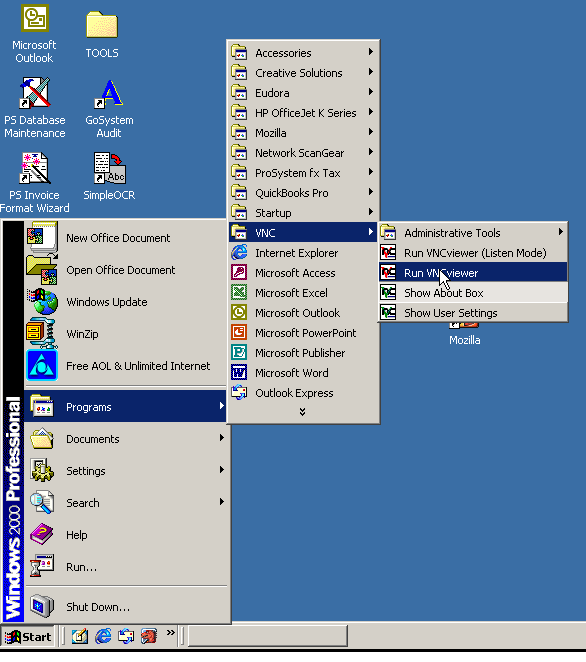Select Programs in the Start menu

pyautogui.click(x=126, y=407)
